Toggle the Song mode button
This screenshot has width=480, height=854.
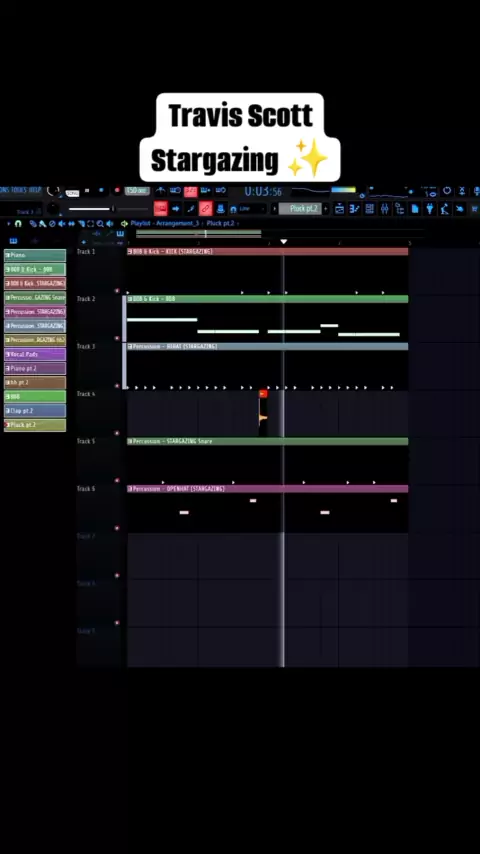point(72,193)
